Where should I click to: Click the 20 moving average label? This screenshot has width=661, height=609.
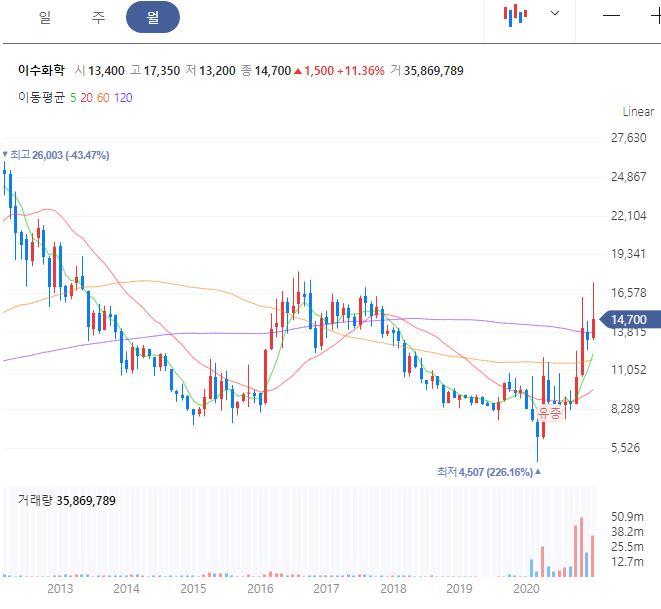click(86, 98)
